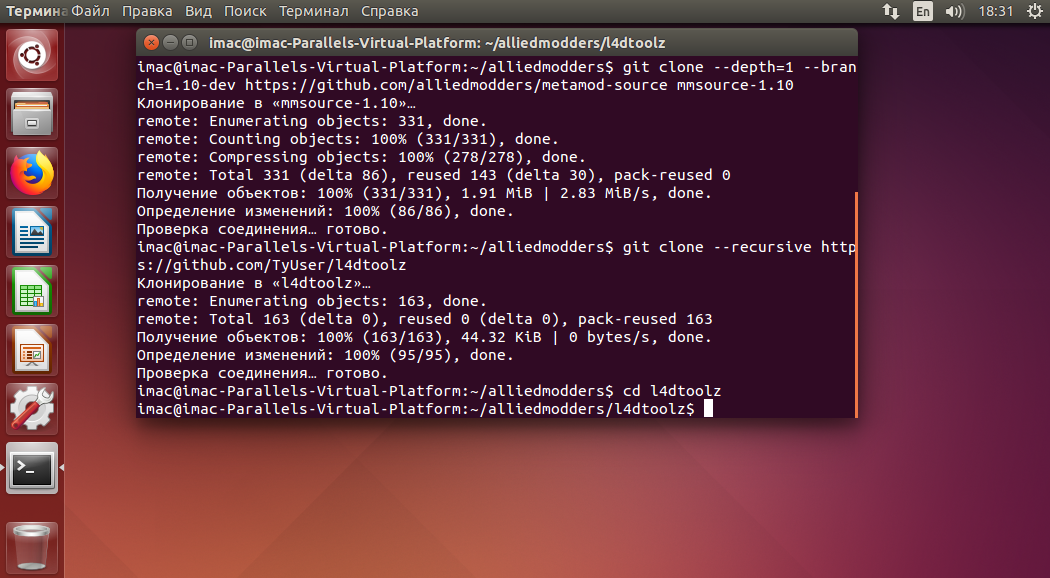Show the calendar from 18:31 clock
The image size is (1050, 578).
996,11
